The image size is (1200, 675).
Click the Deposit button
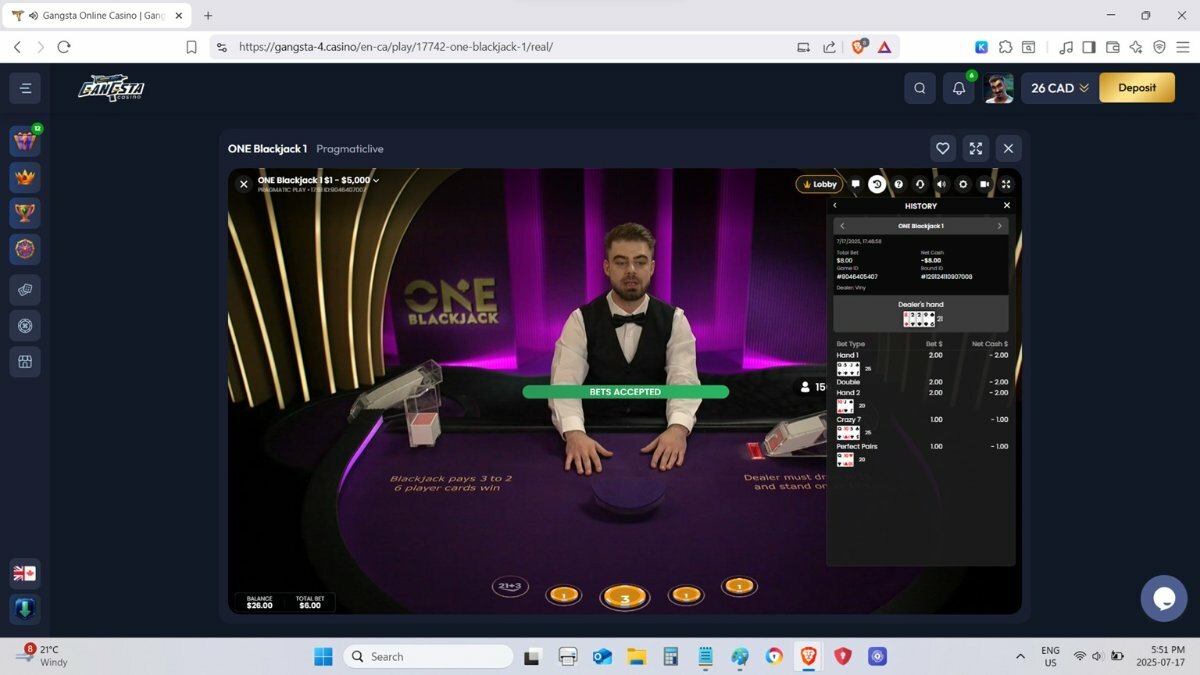tap(1137, 88)
